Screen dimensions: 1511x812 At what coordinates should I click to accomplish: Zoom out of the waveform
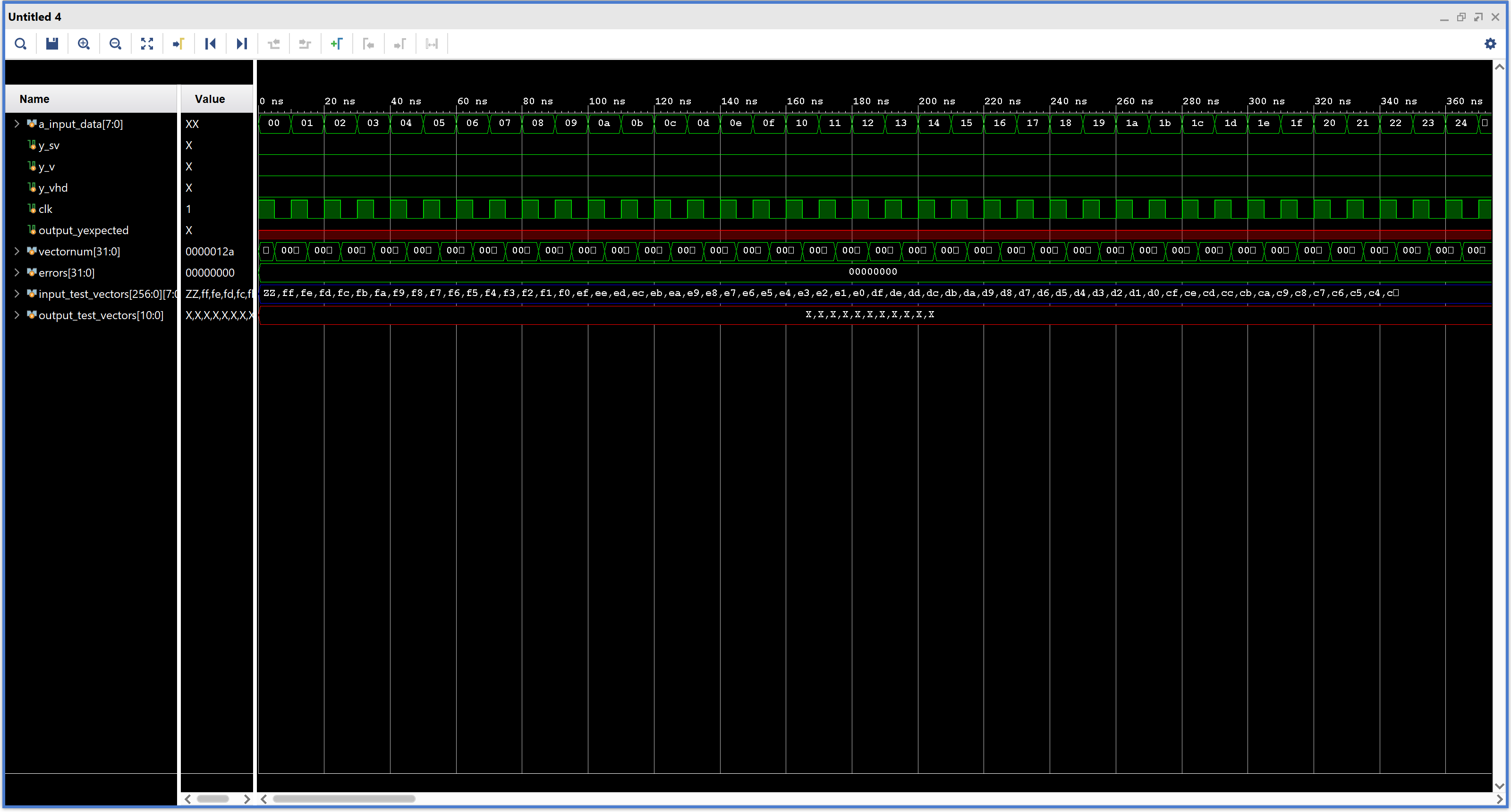point(116,44)
